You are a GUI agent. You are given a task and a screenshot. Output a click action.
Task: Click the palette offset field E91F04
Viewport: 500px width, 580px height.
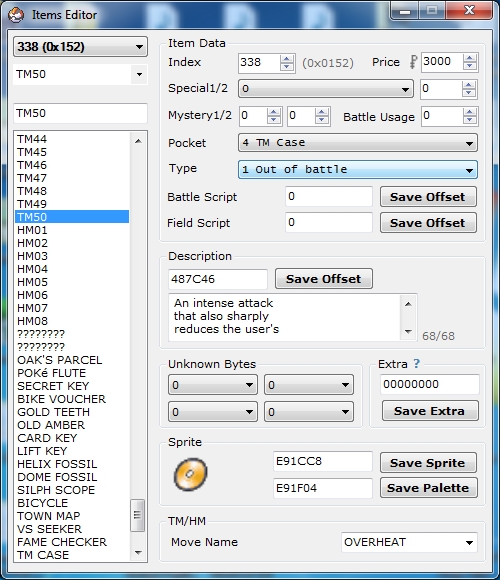click(x=322, y=488)
